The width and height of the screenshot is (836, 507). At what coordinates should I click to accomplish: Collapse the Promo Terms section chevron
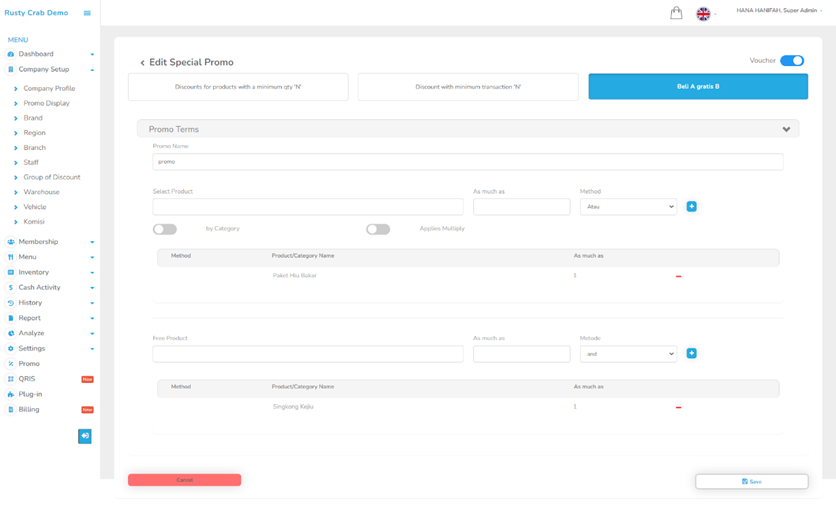786,129
